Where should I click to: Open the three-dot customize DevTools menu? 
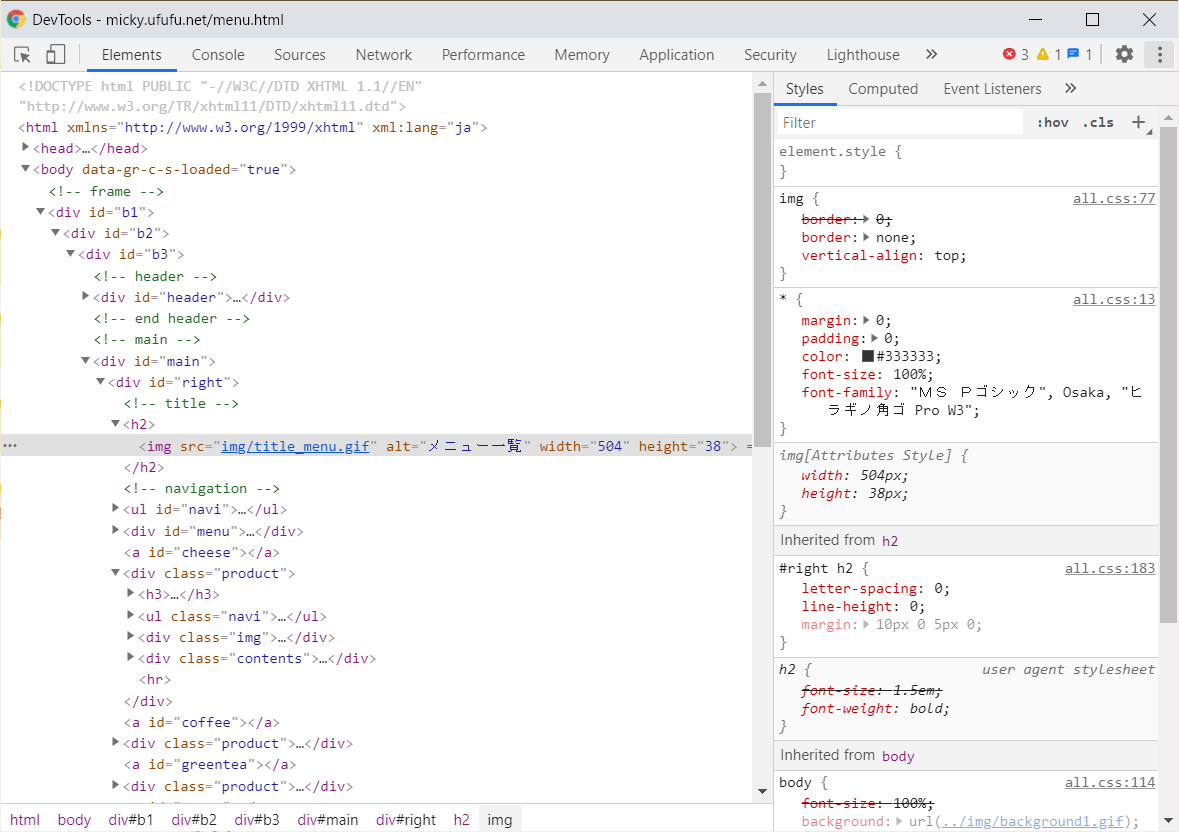[x=1159, y=55]
